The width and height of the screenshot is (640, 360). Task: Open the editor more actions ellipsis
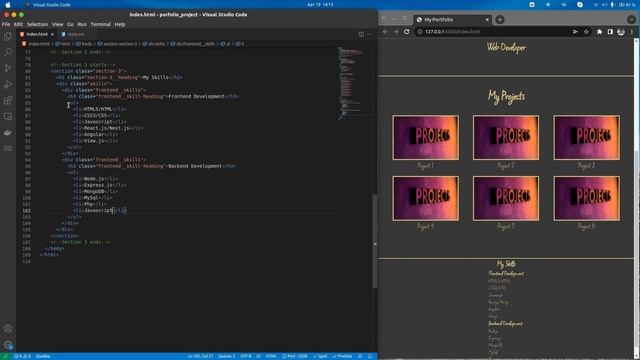(x=370, y=34)
